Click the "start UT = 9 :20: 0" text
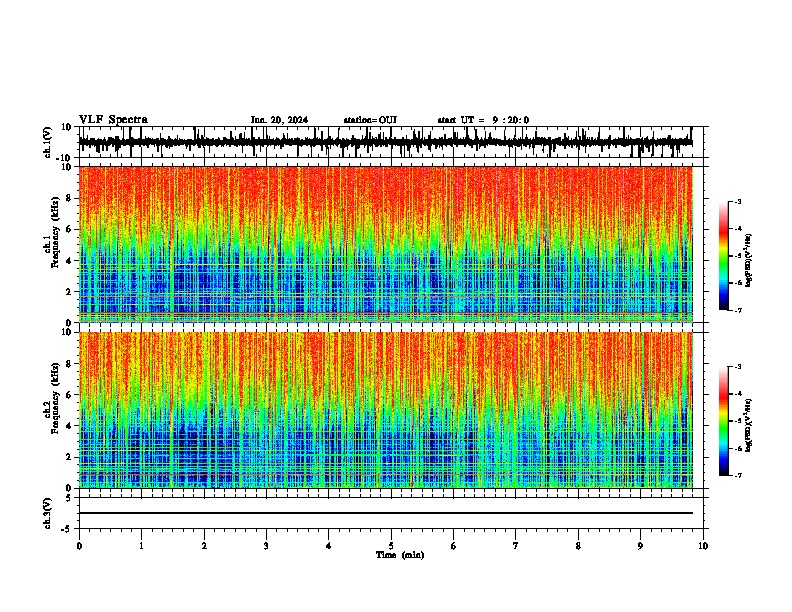Screen dimensions: 792x612 [483, 120]
